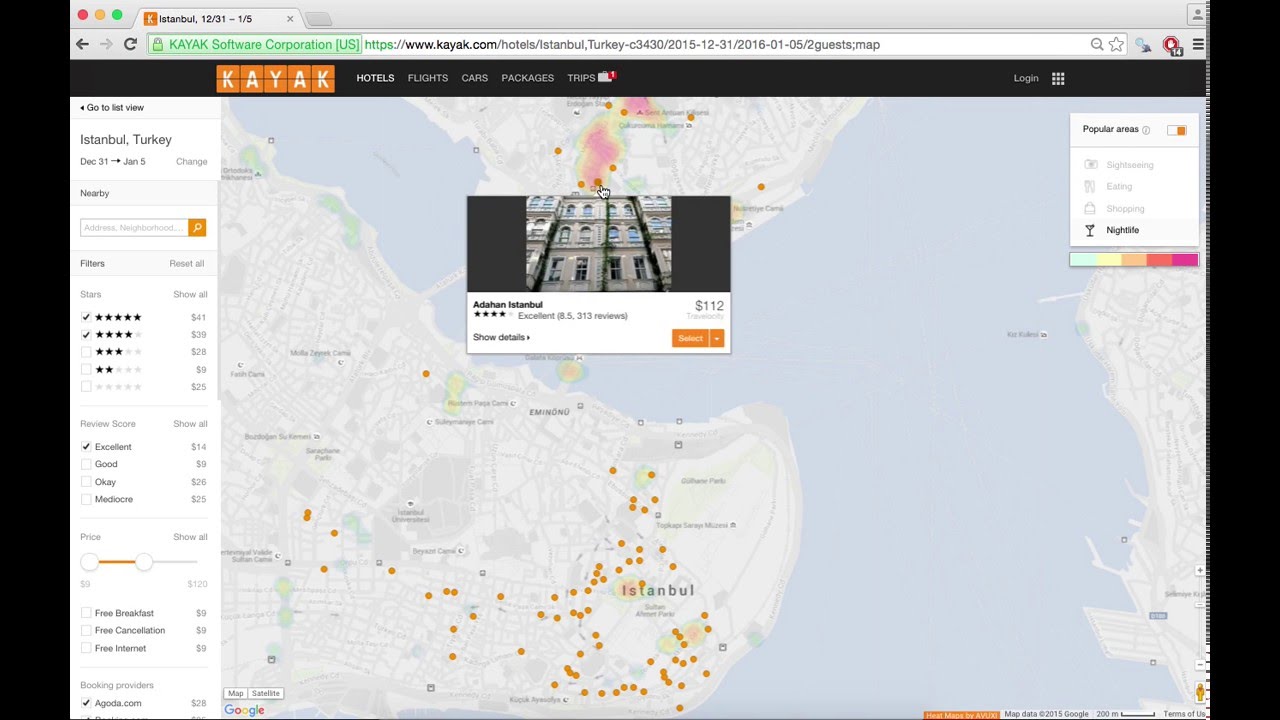This screenshot has width=1280, height=720.
Task: Uncheck the 5-star filter checkbox
Action: click(x=86, y=317)
